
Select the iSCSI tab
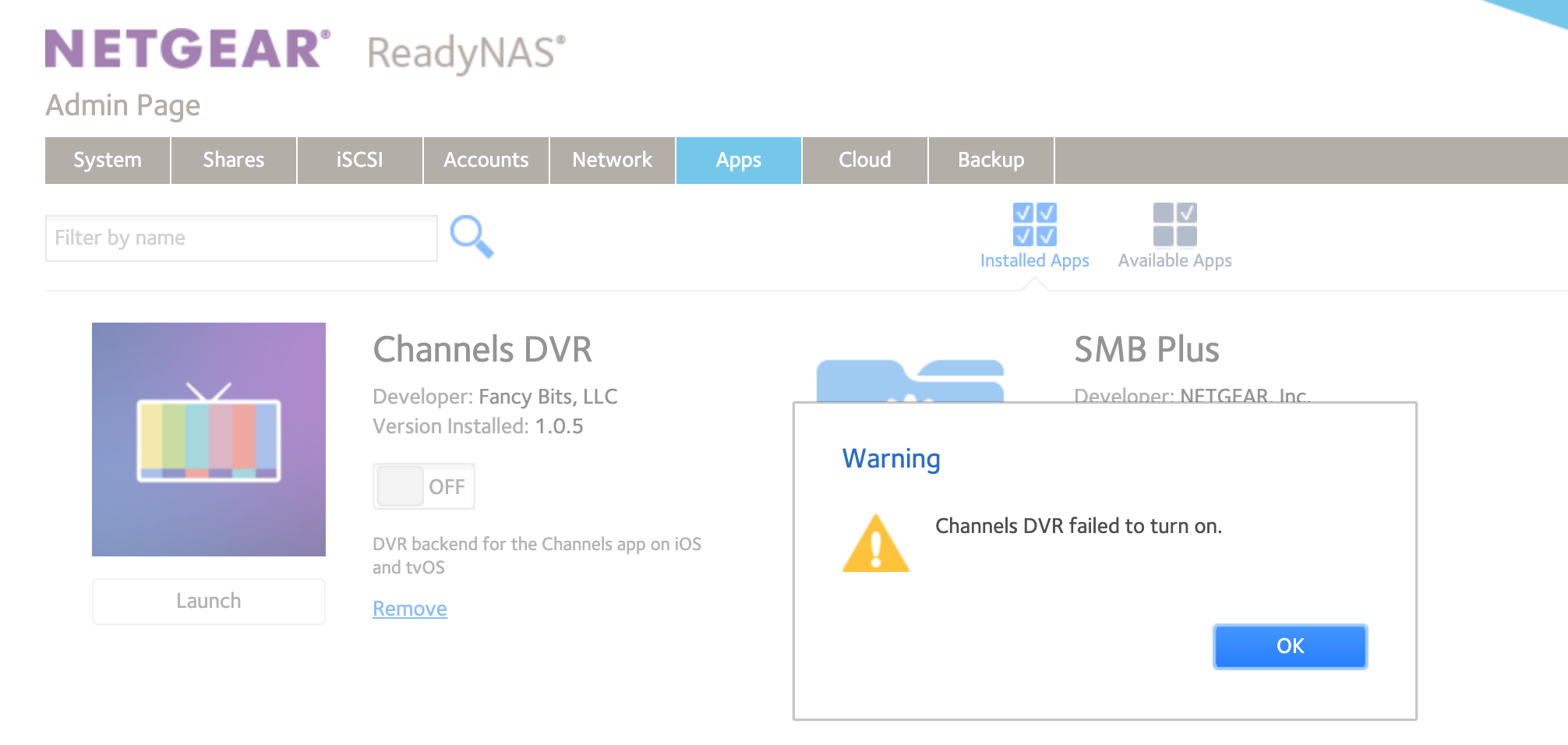360,161
